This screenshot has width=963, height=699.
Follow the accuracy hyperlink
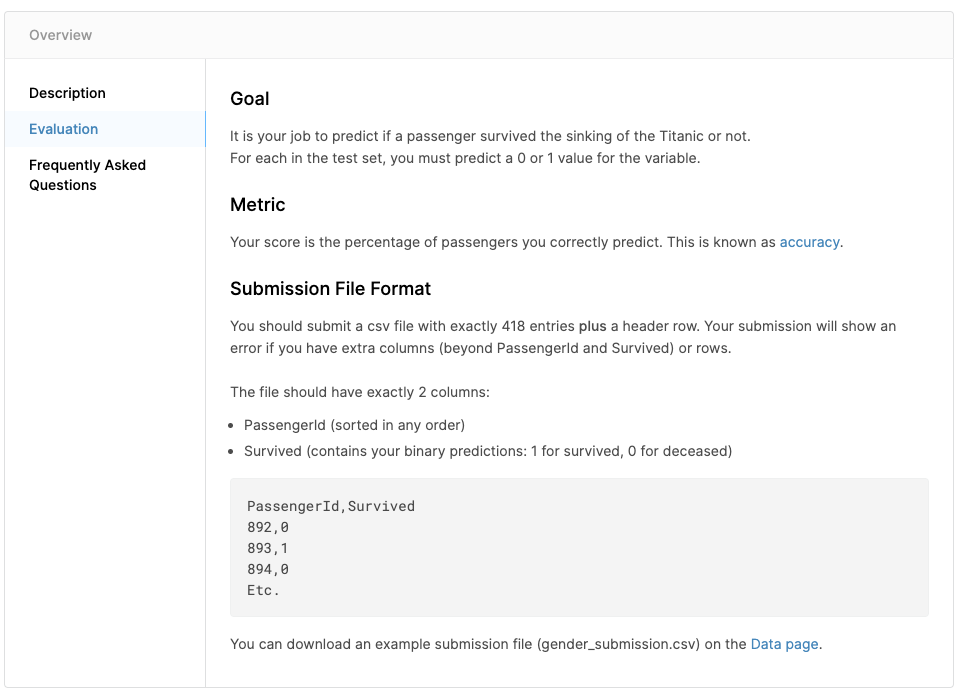pyautogui.click(x=809, y=242)
